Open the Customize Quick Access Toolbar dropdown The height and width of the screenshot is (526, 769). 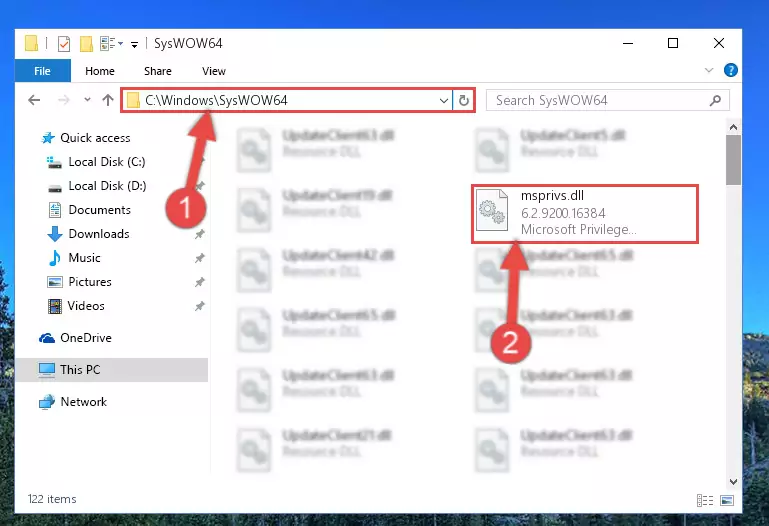(x=134, y=45)
